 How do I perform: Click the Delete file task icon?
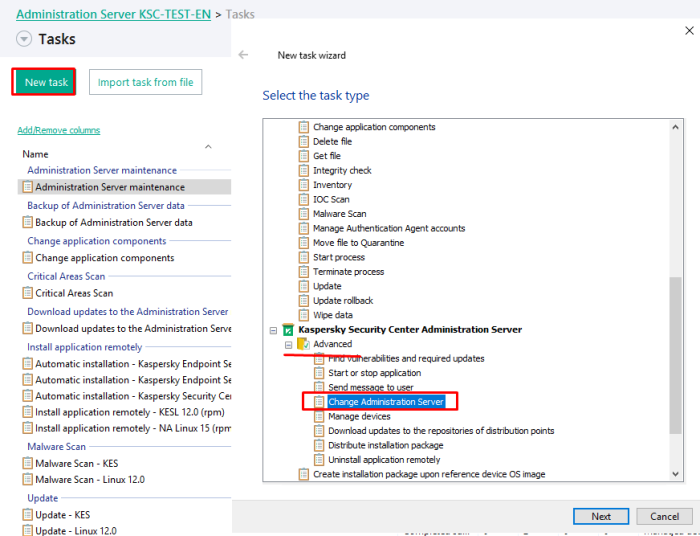click(304, 141)
